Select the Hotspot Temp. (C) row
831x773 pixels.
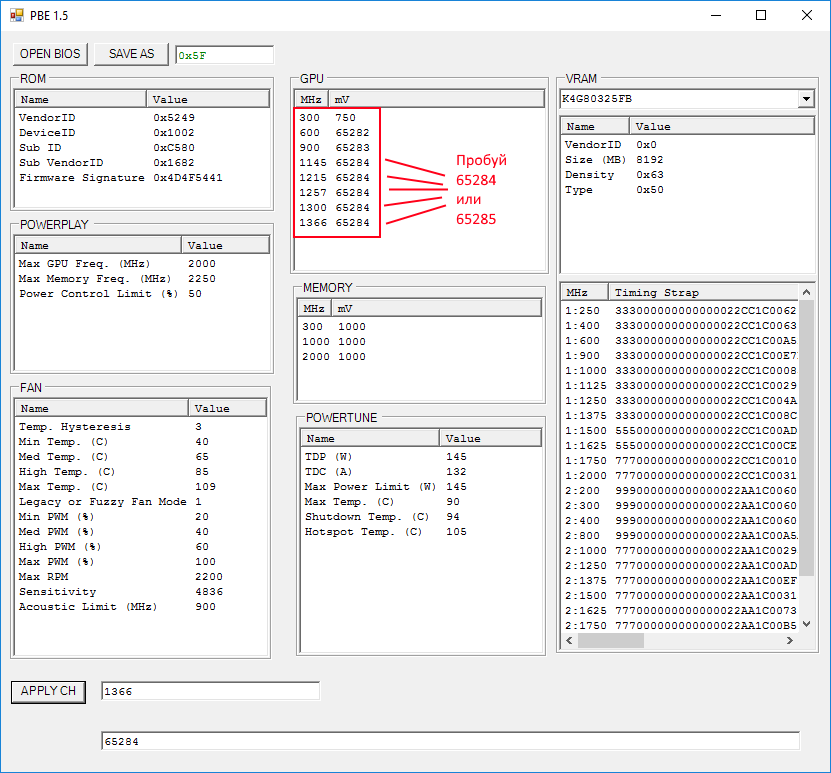pos(421,531)
